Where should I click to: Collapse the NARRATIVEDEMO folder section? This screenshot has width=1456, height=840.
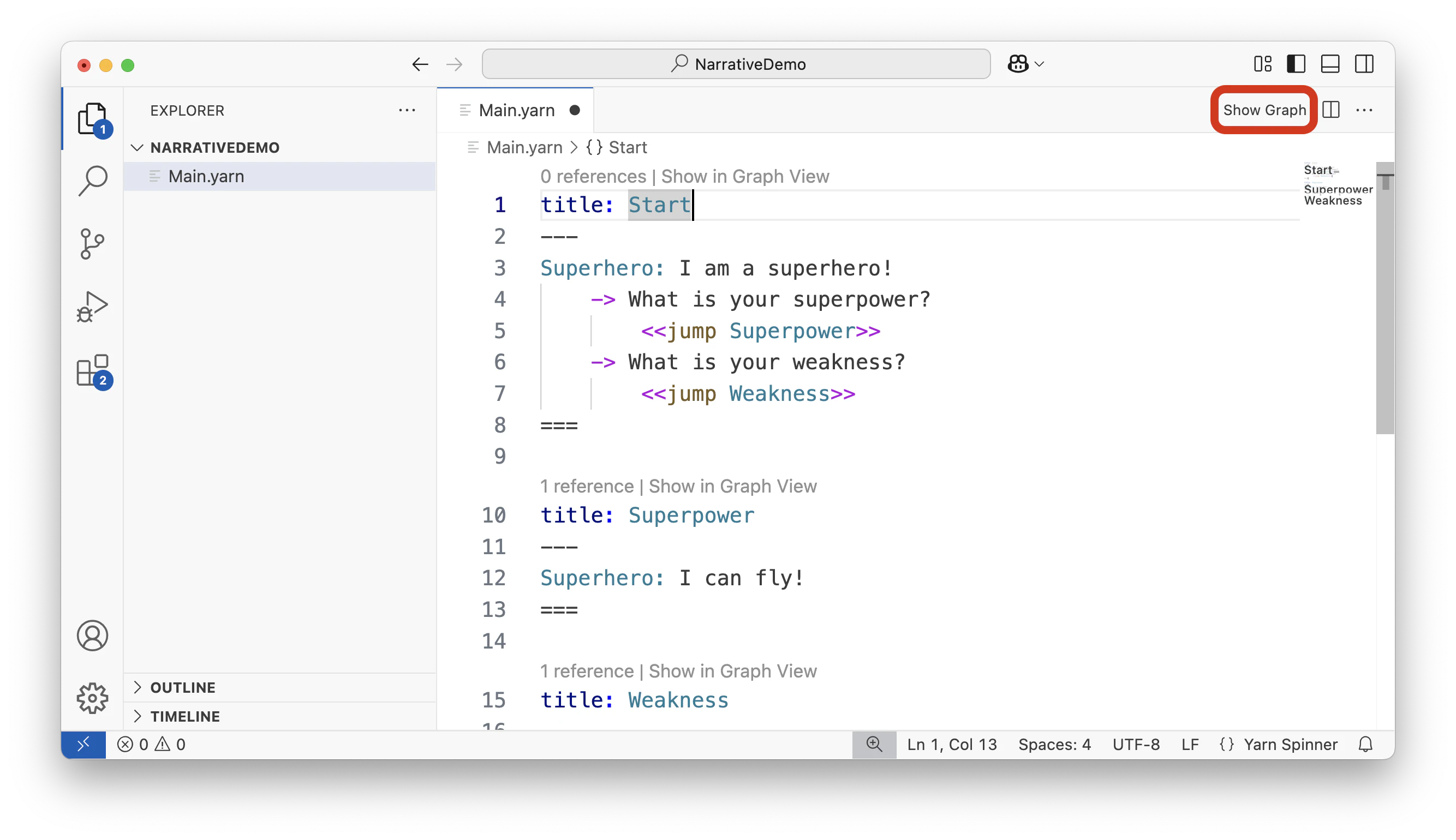[214, 148]
